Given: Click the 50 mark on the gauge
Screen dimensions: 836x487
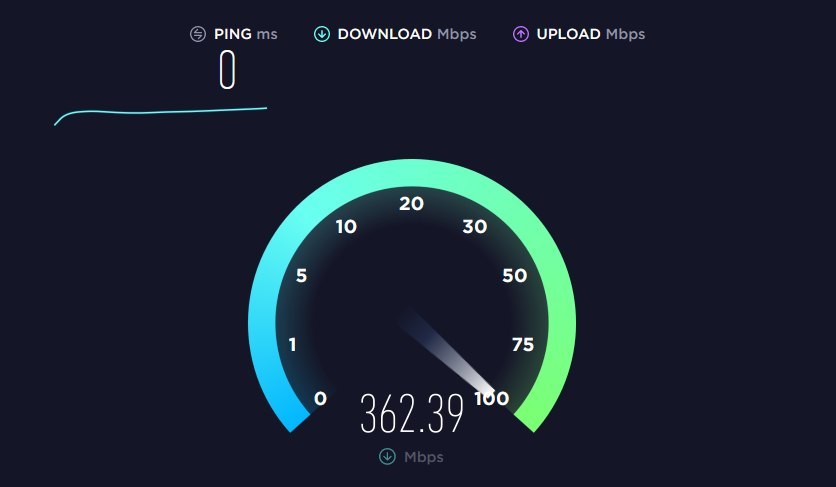Looking at the screenshot, I should point(515,275).
